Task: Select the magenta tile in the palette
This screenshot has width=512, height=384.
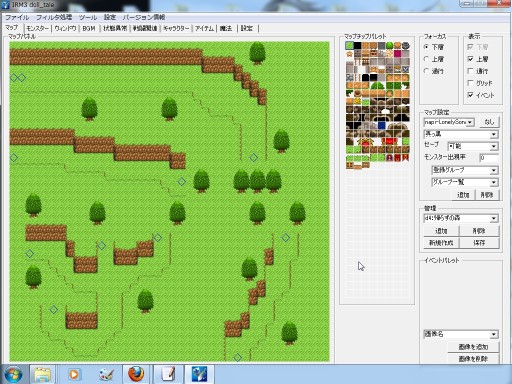Action: [397, 53]
